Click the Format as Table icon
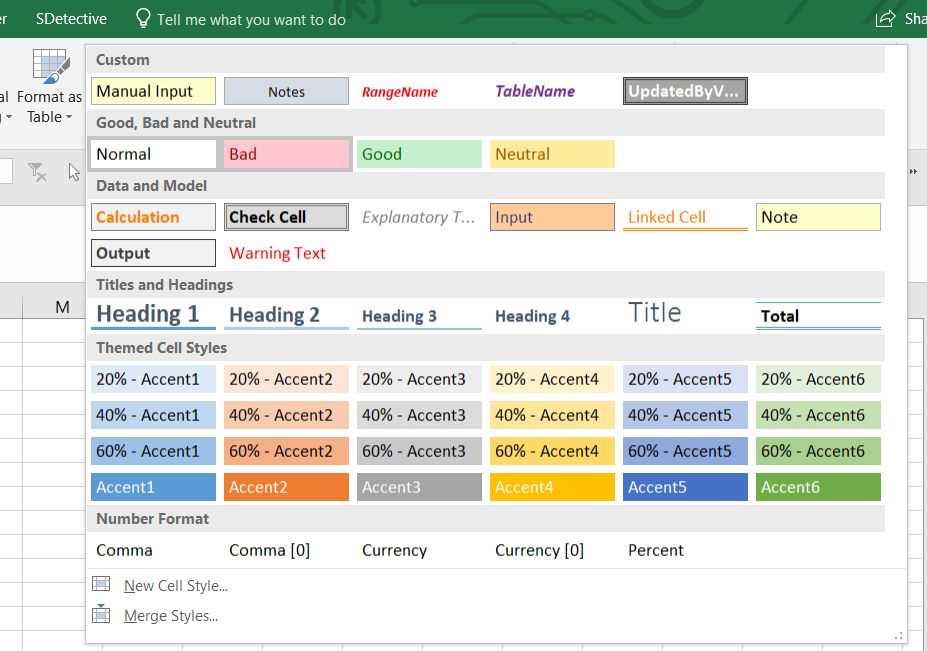 point(51,66)
